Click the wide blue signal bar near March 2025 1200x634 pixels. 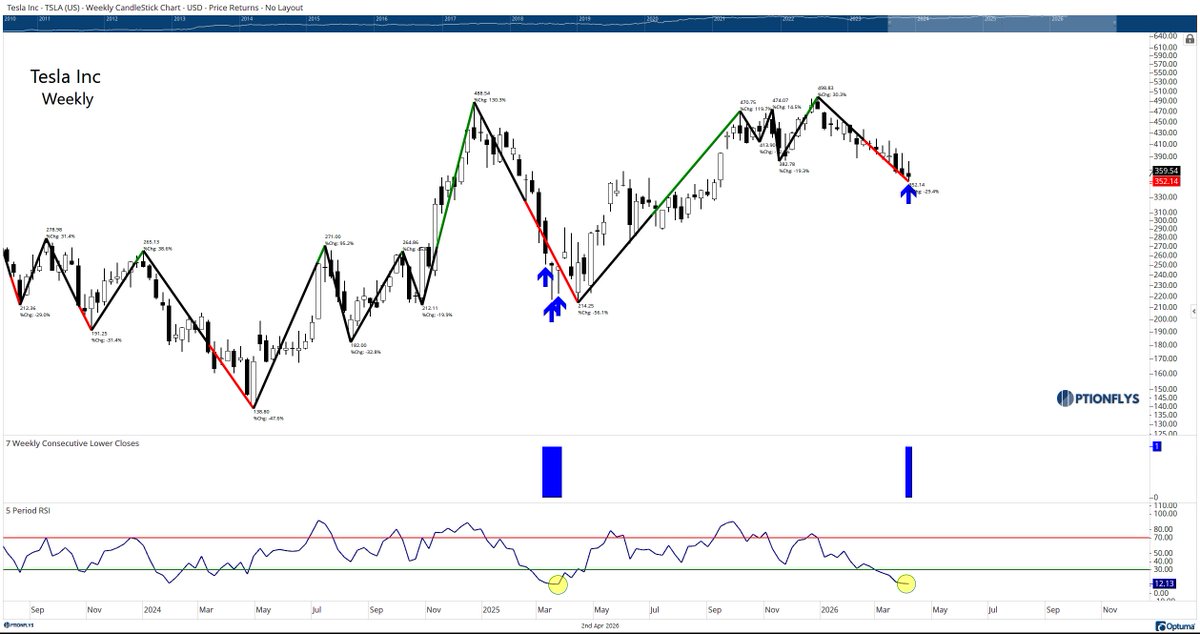click(552, 472)
